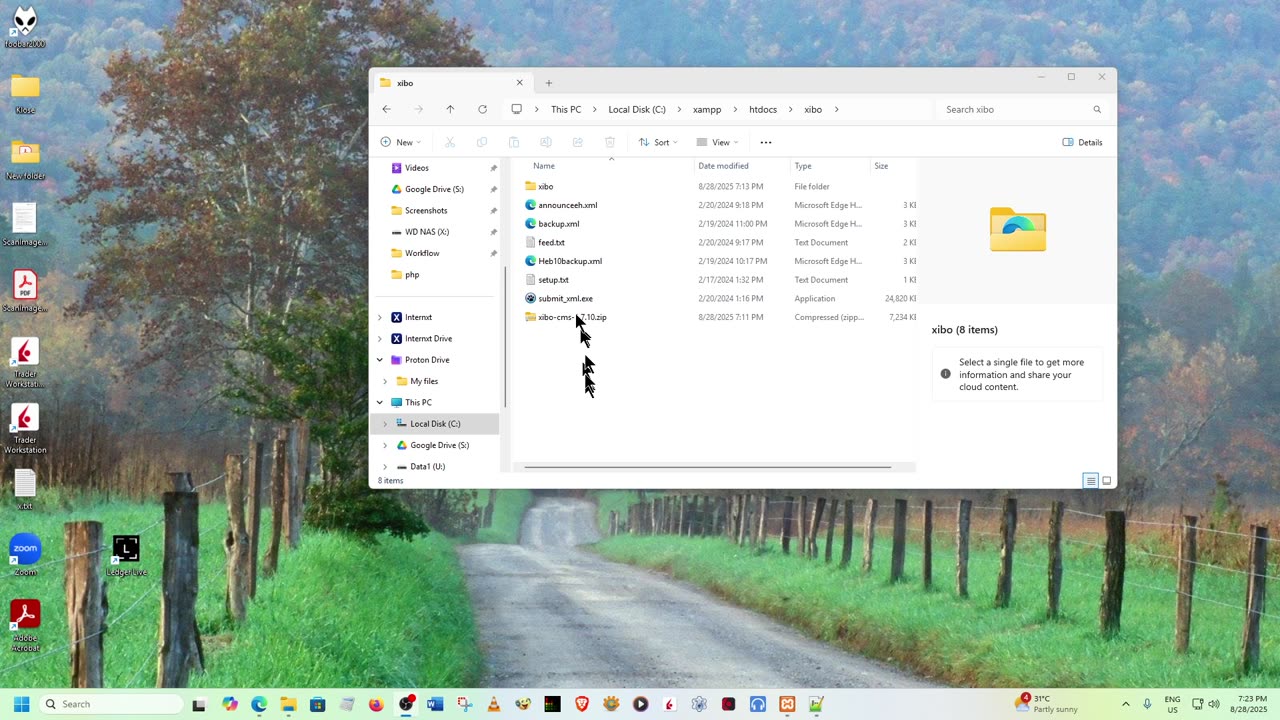Viewport: 1280px width, 720px height.
Task: Collapse the Proton Drive tree node
Action: click(379, 360)
